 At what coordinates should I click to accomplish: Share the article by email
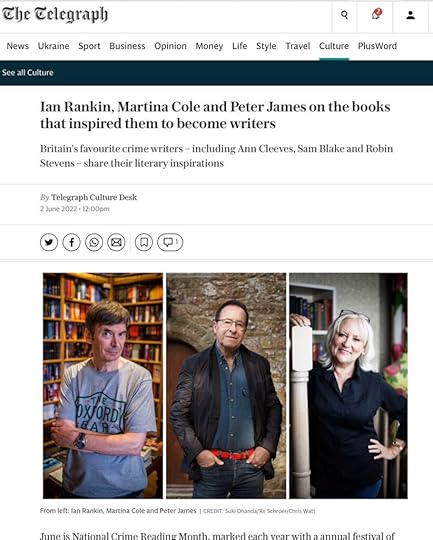click(116, 242)
